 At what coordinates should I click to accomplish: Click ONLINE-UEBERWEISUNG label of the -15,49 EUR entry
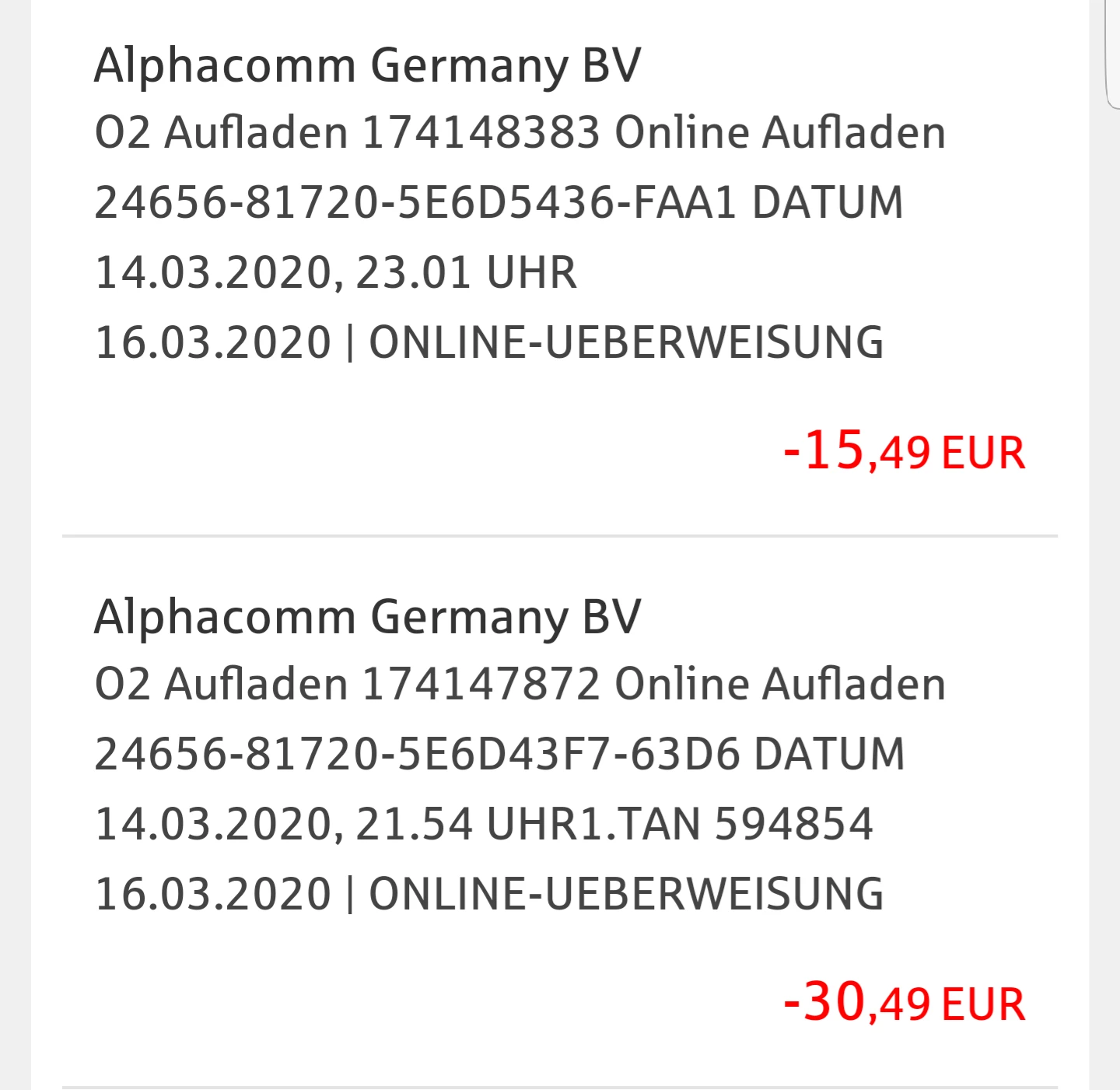(x=626, y=342)
